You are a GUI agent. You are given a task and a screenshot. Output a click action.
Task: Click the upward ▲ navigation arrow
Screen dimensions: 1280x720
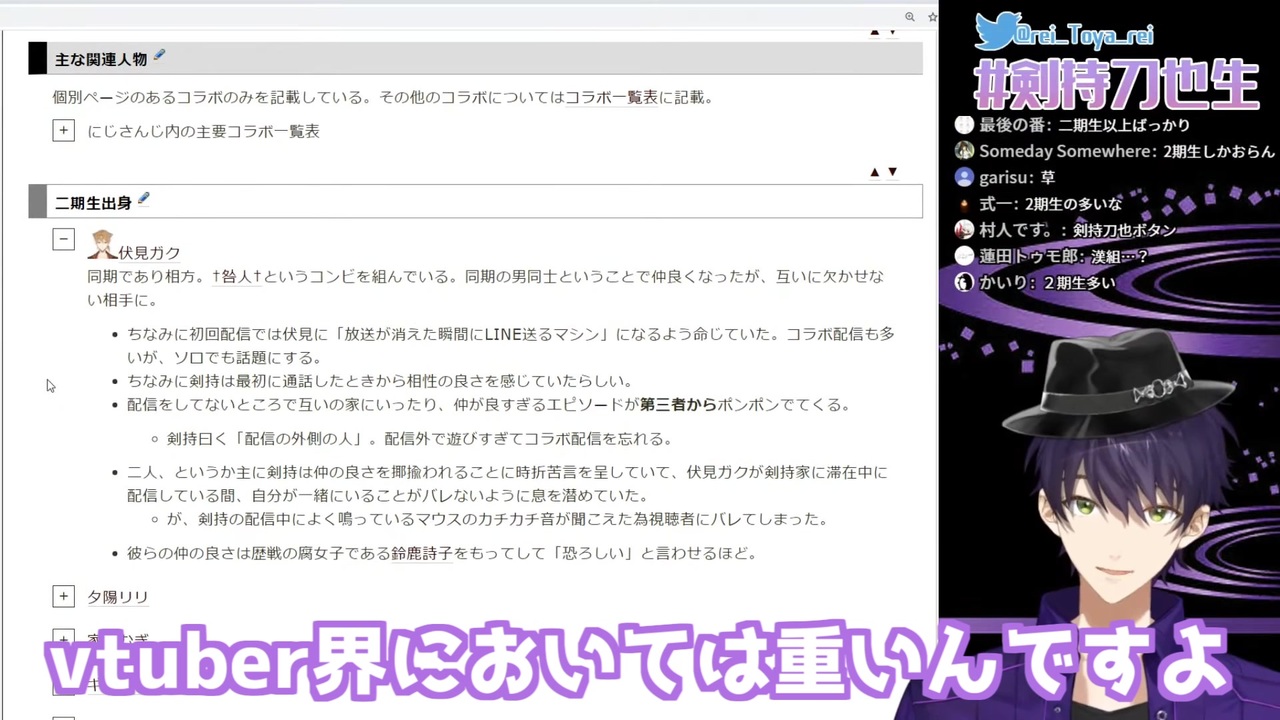click(x=874, y=171)
